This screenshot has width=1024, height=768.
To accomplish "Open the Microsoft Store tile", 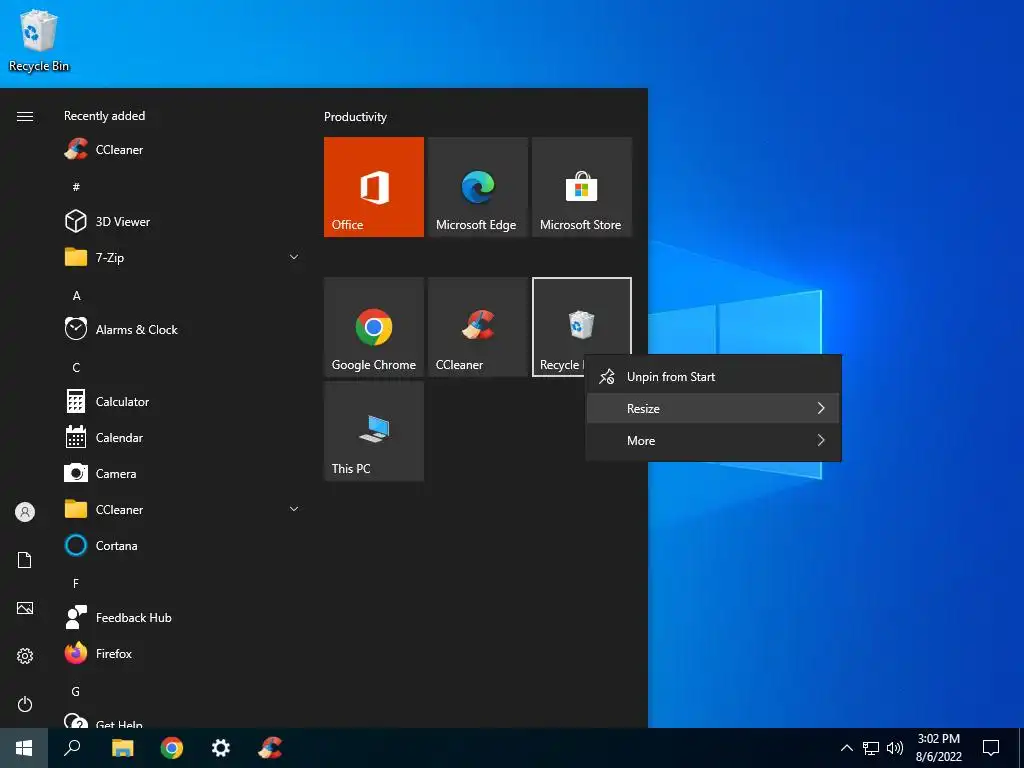I will pos(582,187).
